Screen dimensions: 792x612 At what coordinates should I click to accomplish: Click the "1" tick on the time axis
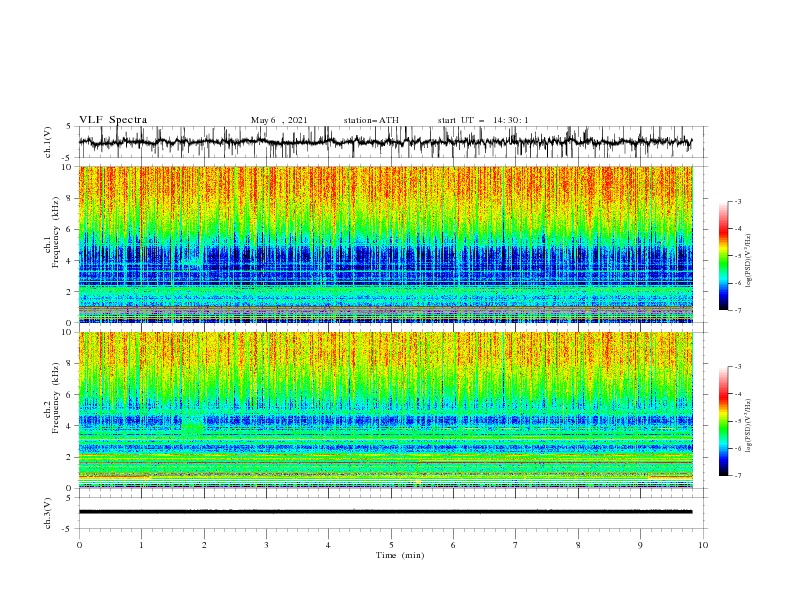pos(141,545)
